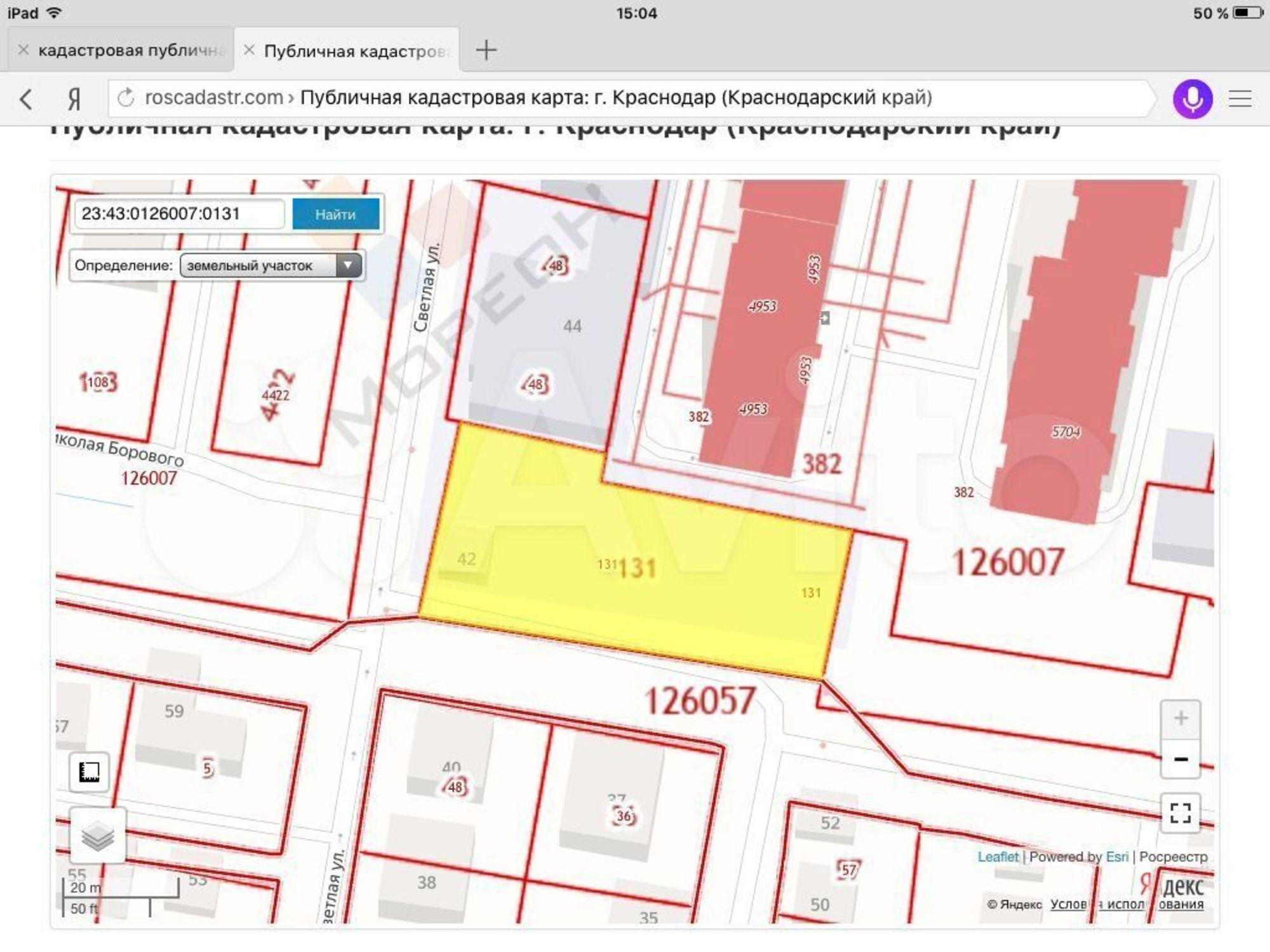Open the 'земельный участок' dropdown
This screenshot has width=1270, height=952.
tap(271, 265)
